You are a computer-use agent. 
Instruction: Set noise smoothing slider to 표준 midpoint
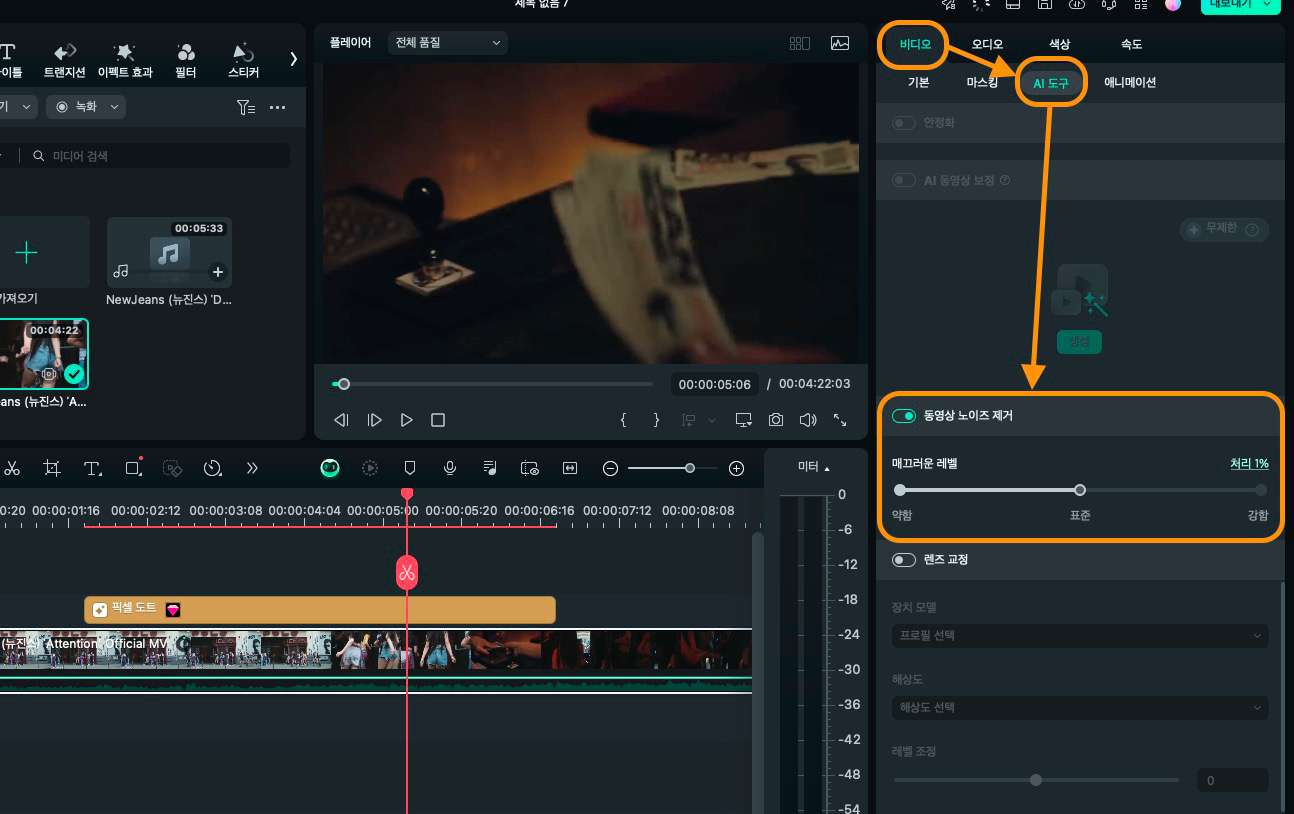1080,490
